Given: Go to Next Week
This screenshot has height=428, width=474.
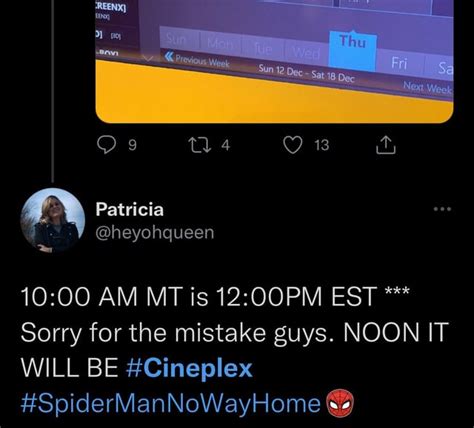Looking at the screenshot, I should tap(427, 88).
